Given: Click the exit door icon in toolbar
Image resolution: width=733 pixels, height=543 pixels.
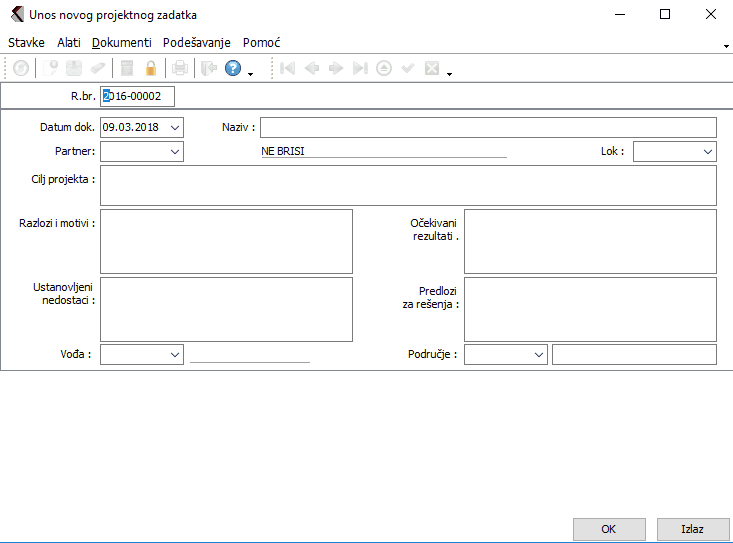Looking at the screenshot, I should tap(208, 69).
